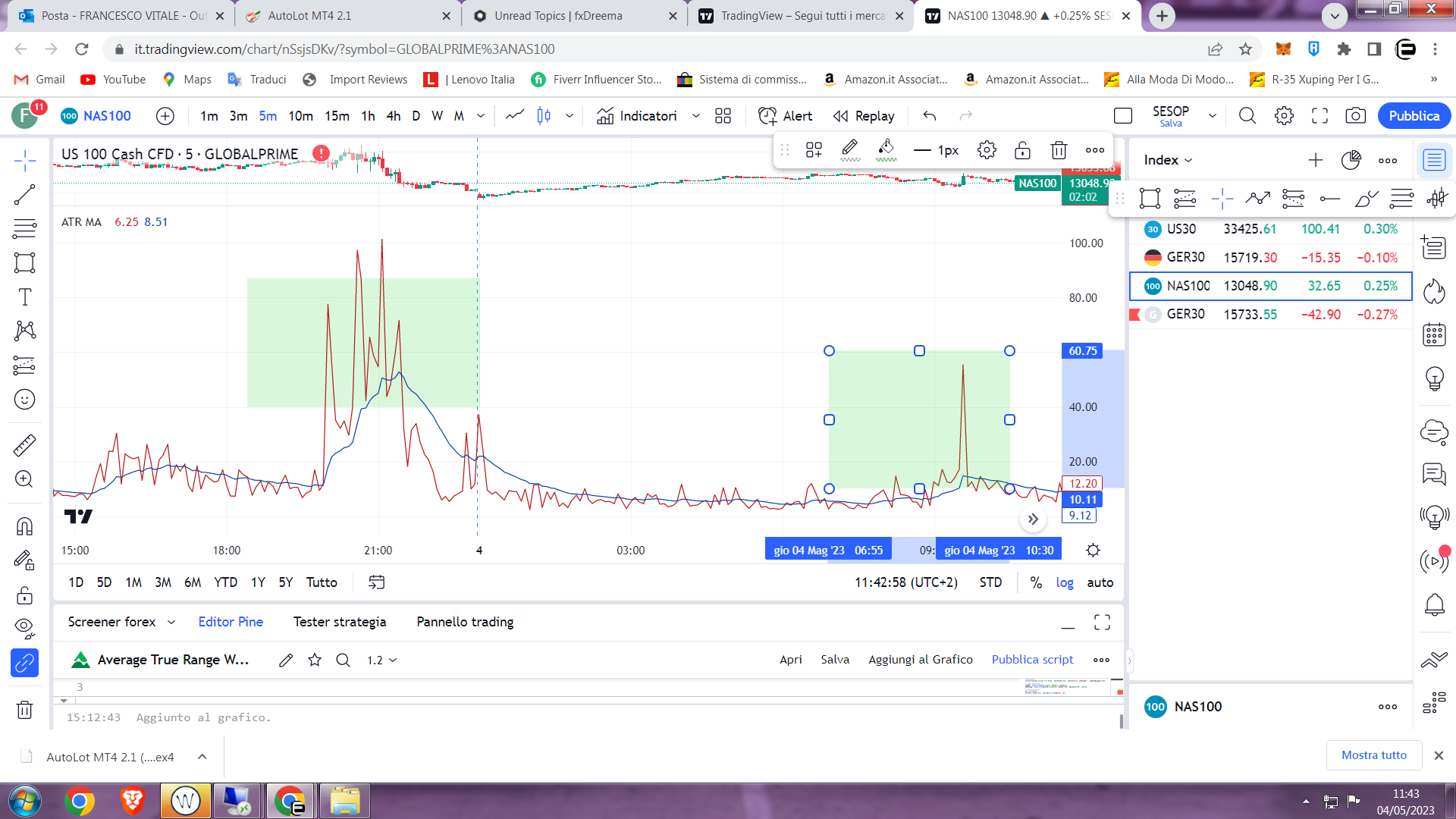Undo the last chart action

930,116
